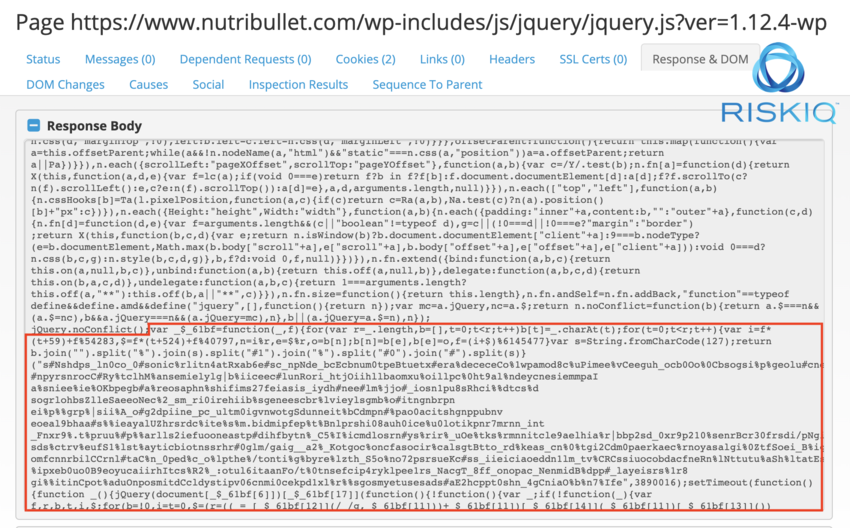This screenshot has height=528, width=850.
Task: Select the Response & DOM tab
Action: point(700,59)
